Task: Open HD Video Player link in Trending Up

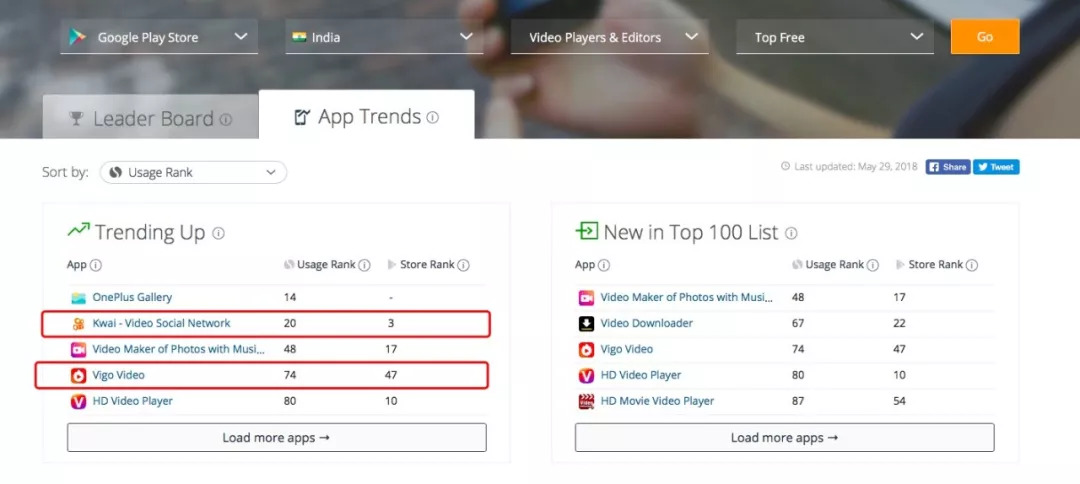Action: (132, 401)
